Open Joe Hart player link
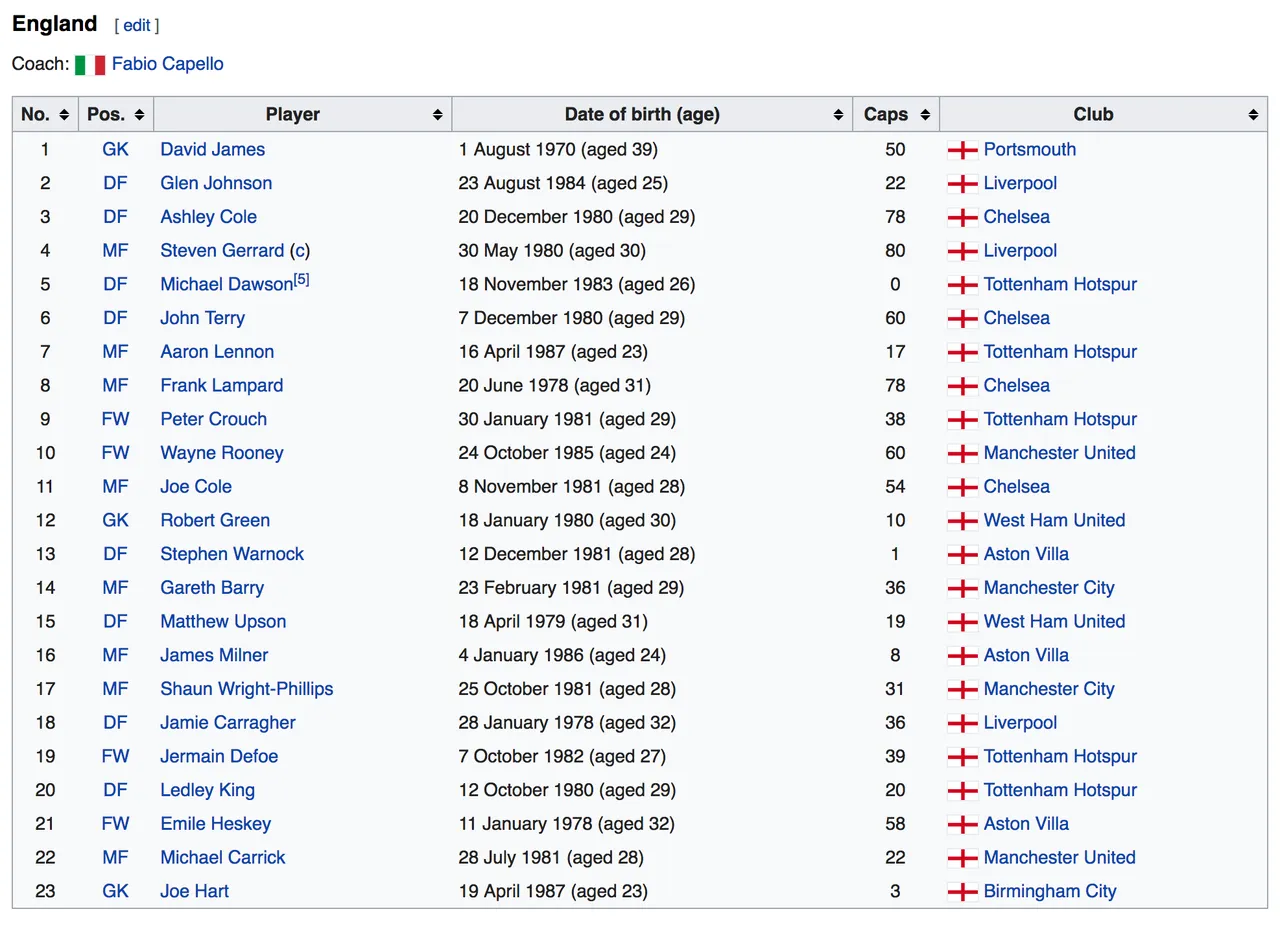1280x927 pixels. (194, 892)
